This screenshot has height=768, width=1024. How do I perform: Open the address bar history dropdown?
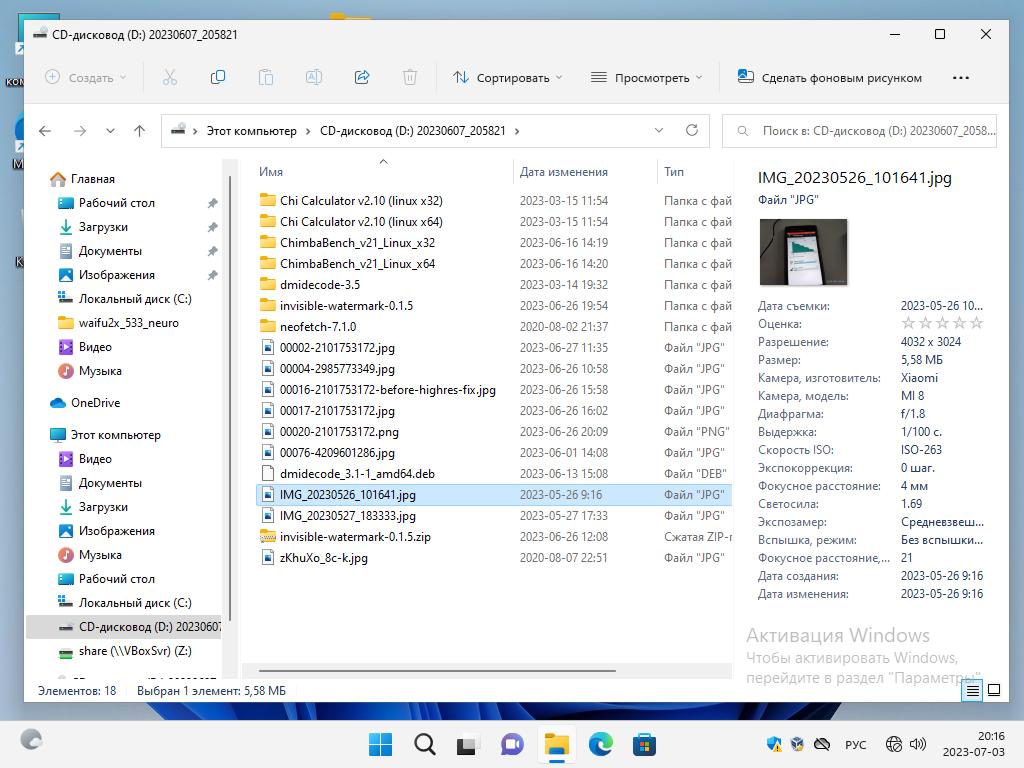(x=658, y=131)
